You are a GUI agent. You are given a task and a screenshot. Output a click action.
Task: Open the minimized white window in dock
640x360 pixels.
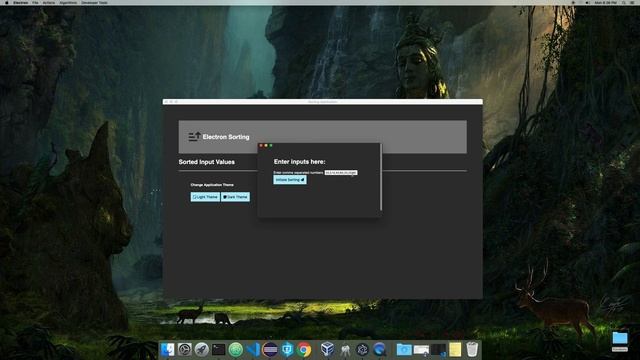(x=421, y=350)
